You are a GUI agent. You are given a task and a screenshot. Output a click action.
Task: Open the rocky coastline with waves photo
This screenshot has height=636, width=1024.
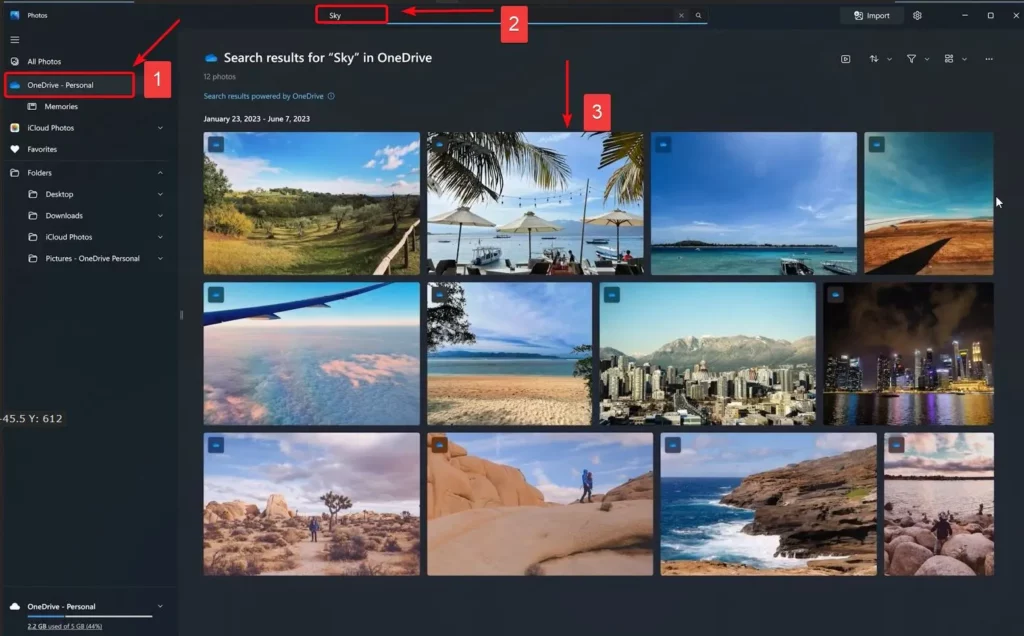[769, 504]
